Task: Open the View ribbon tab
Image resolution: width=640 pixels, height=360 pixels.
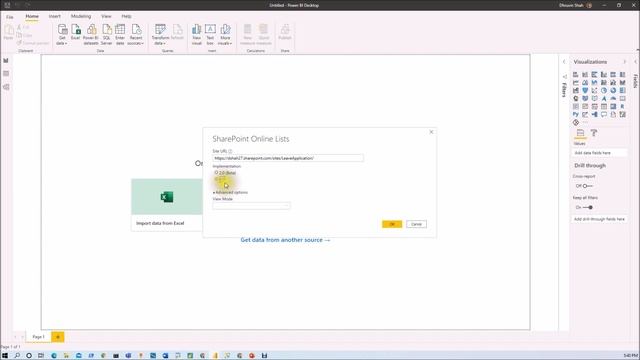Action: 106,16
